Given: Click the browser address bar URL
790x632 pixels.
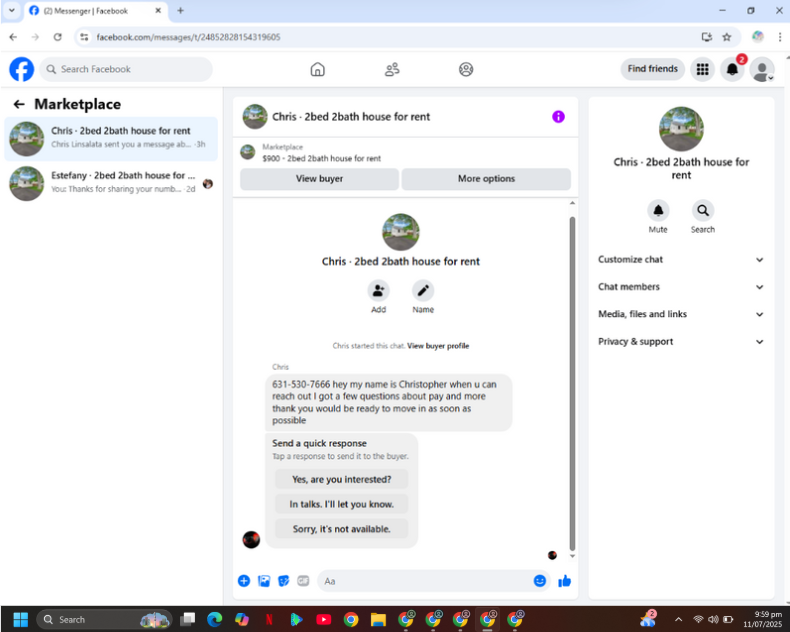Looking at the screenshot, I should point(188,37).
